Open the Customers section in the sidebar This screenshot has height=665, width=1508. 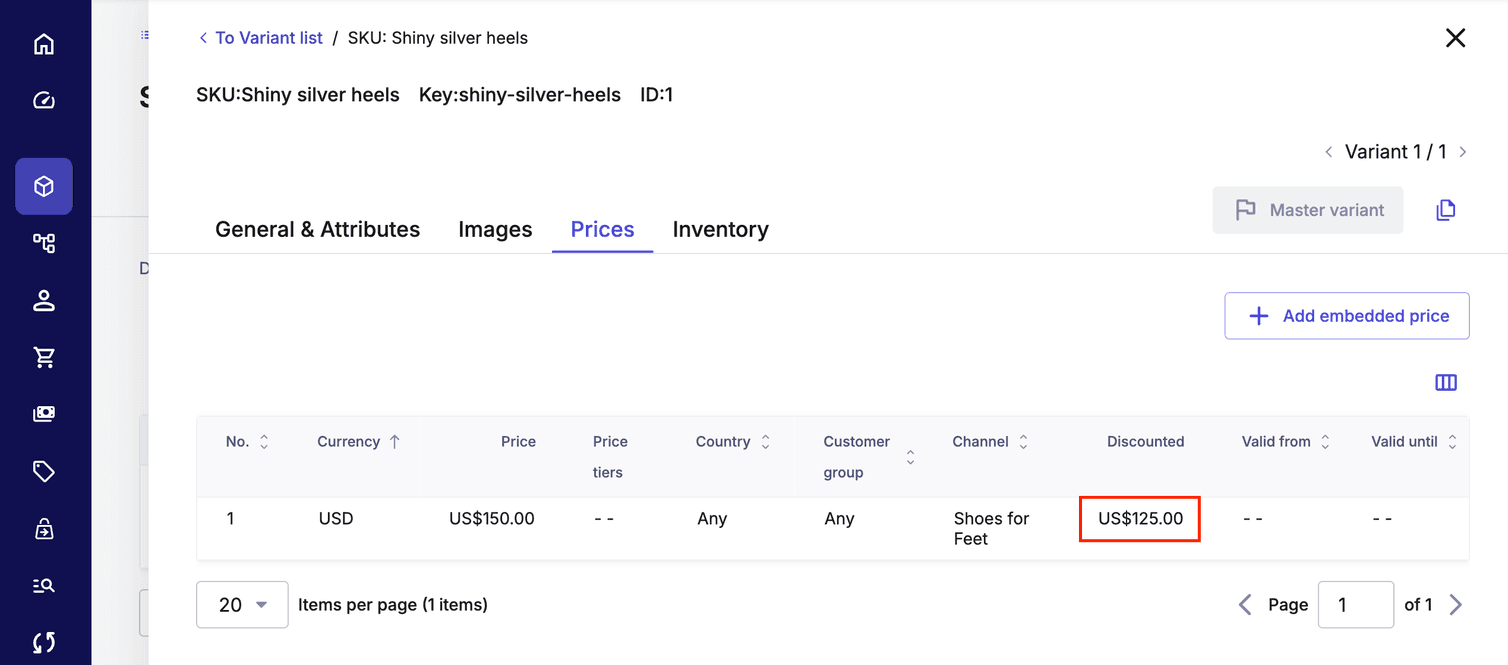(44, 300)
